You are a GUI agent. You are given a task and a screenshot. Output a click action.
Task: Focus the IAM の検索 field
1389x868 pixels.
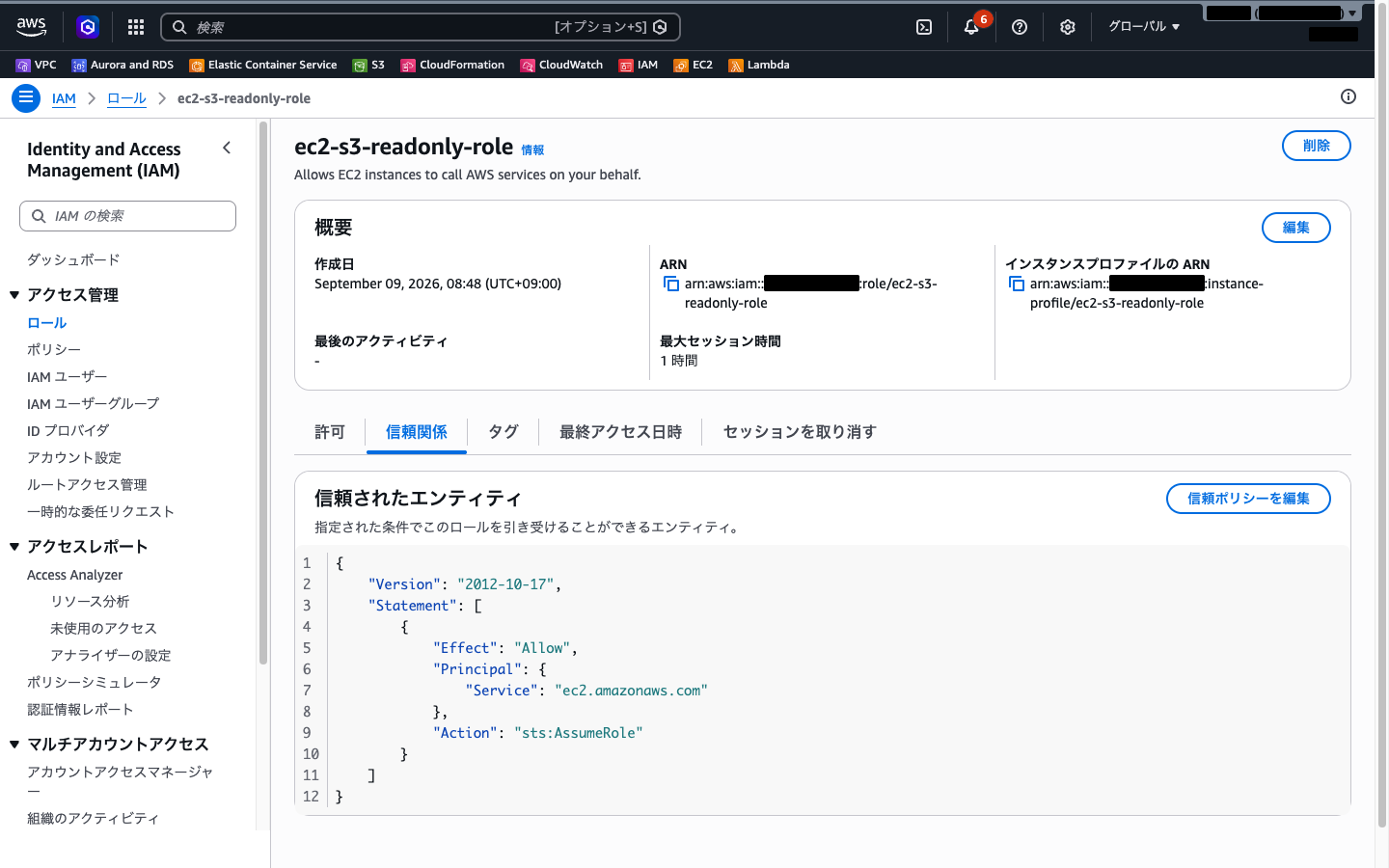pyautogui.click(x=127, y=216)
